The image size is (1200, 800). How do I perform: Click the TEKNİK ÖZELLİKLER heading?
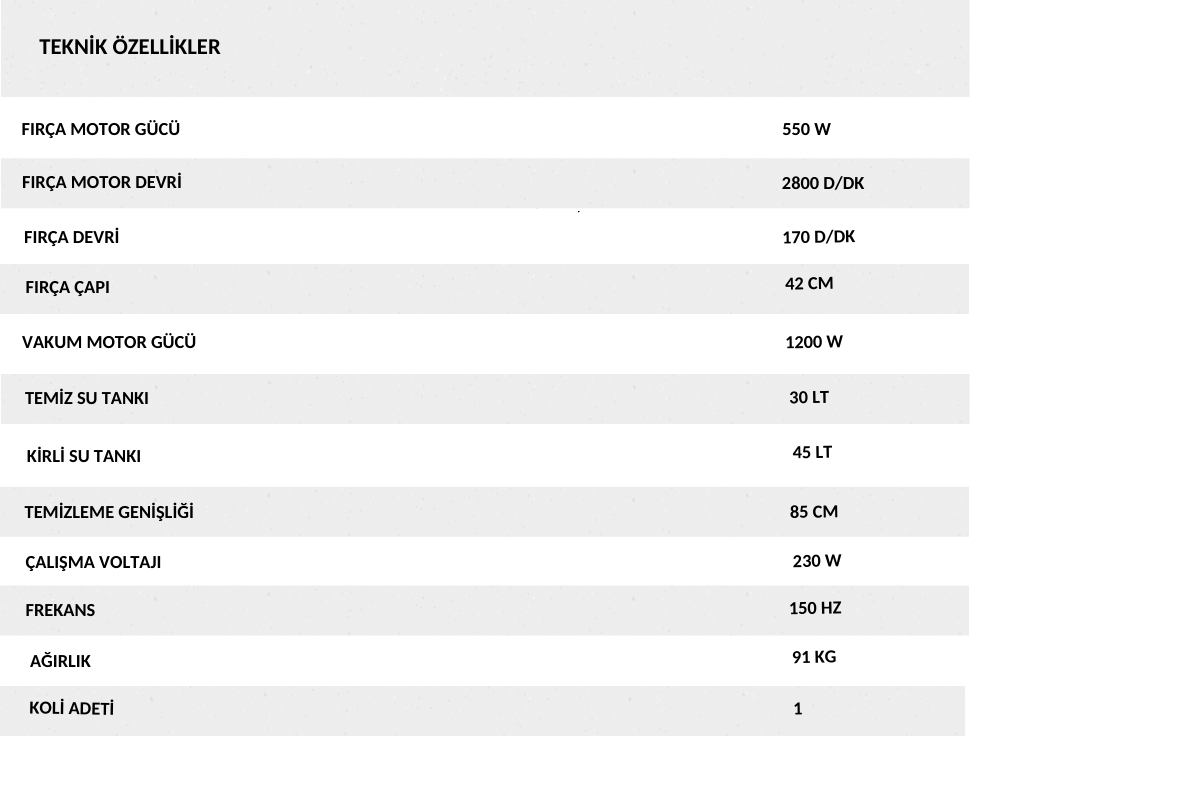[x=130, y=47]
